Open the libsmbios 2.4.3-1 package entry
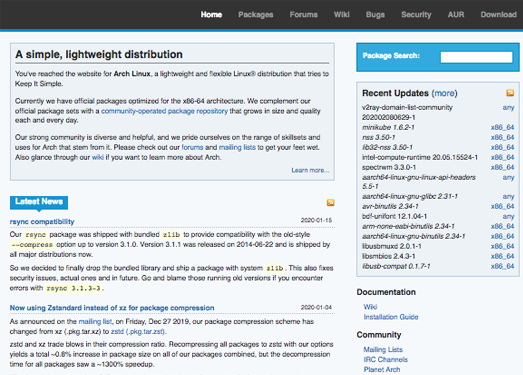This screenshot has width=523, height=375. tap(389, 256)
